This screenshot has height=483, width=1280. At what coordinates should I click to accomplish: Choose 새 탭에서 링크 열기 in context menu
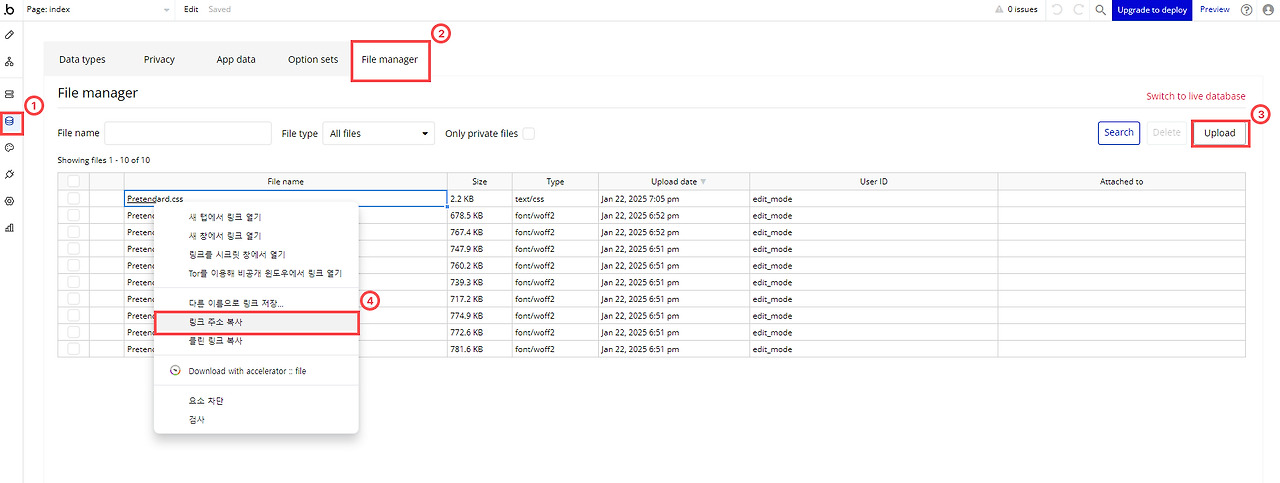tap(256, 217)
